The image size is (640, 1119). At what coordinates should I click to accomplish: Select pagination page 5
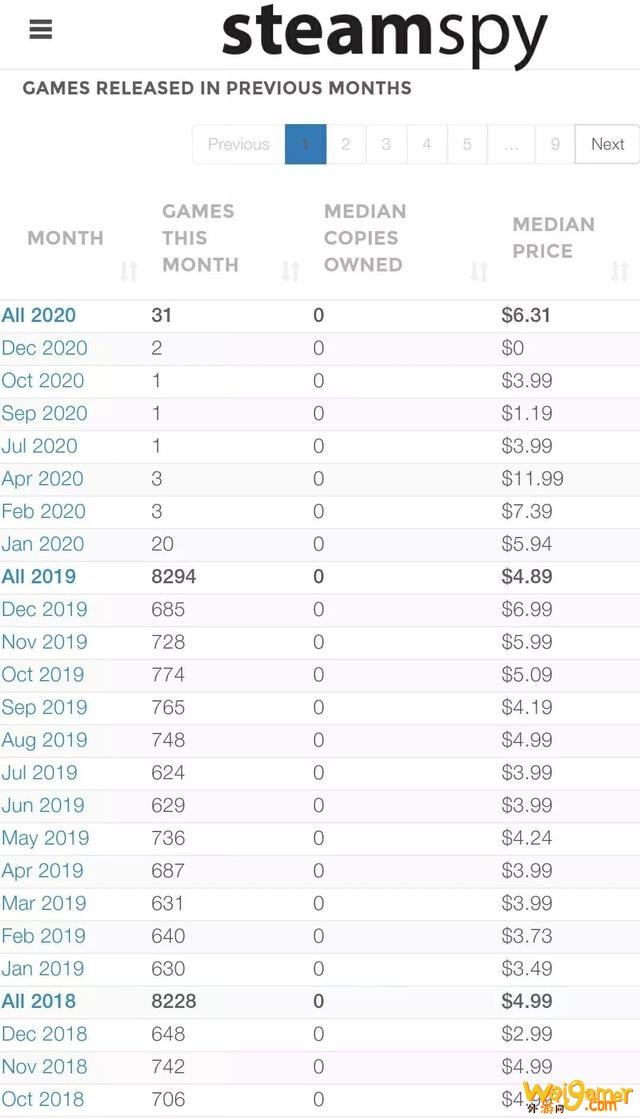tap(467, 144)
